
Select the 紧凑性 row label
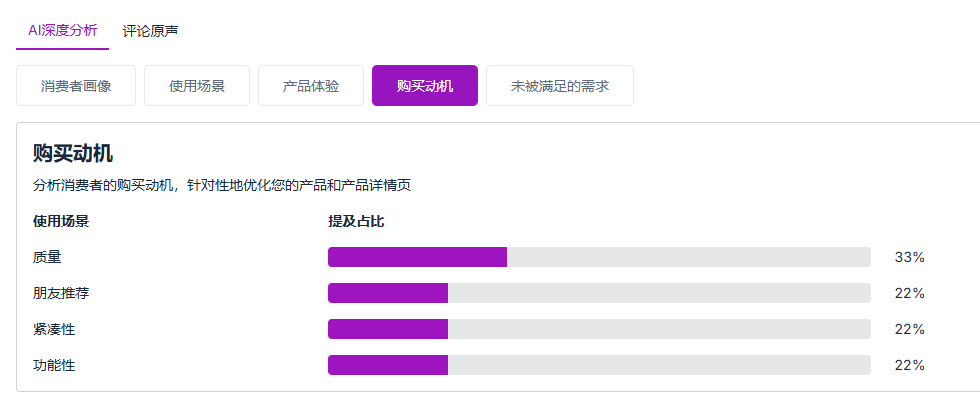[54, 329]
